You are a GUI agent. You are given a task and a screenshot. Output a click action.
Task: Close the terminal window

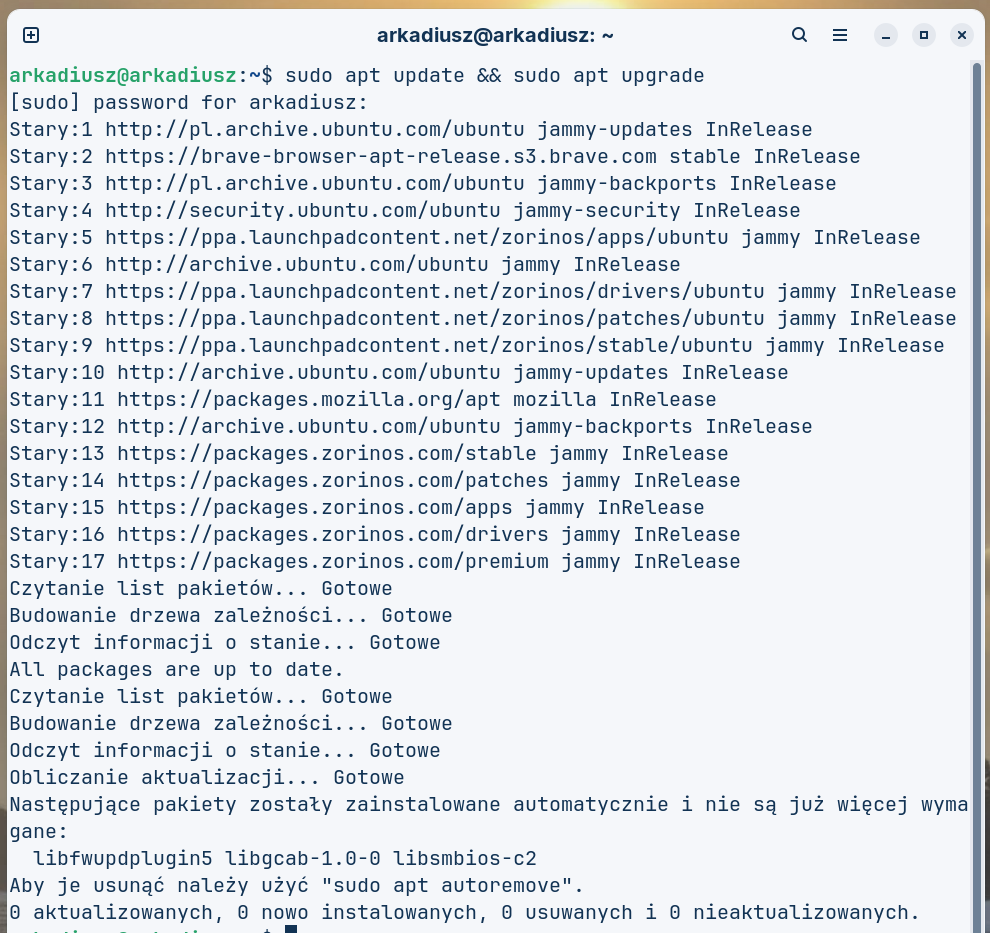point(962,35)
